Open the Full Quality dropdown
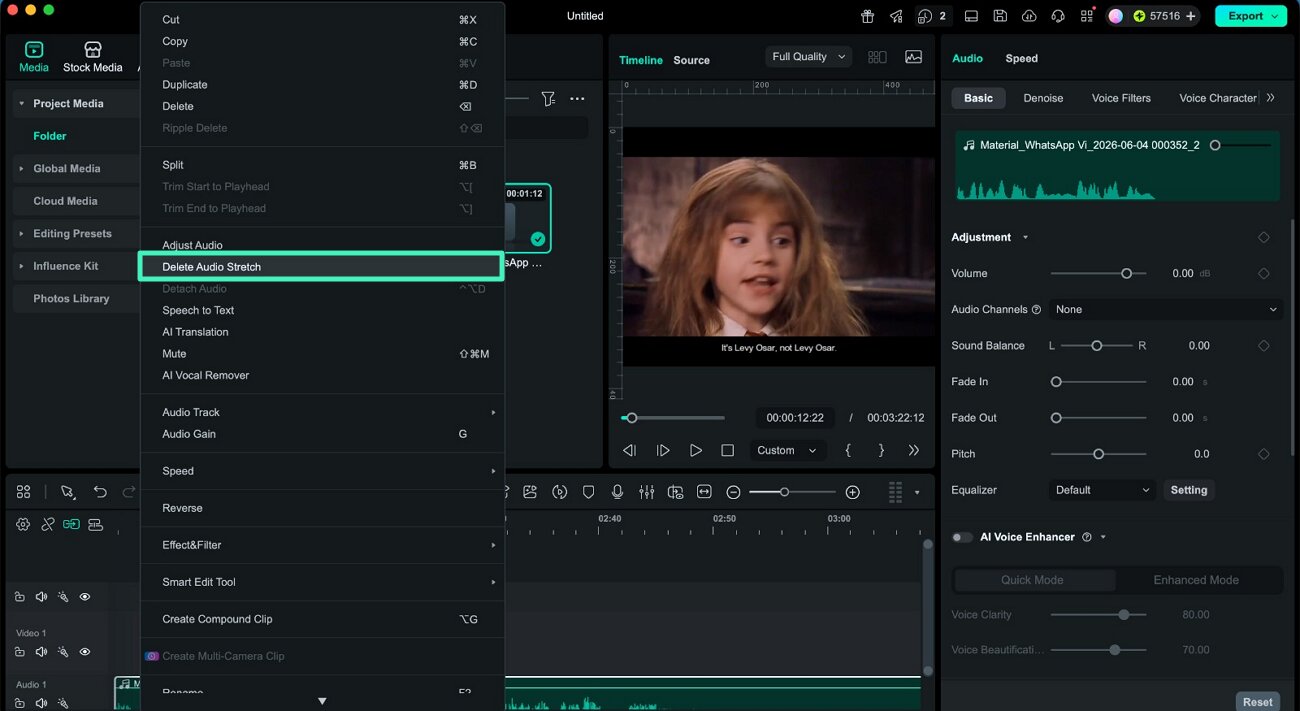Viewport: 1300px width, 711px height. pos(809,57)
